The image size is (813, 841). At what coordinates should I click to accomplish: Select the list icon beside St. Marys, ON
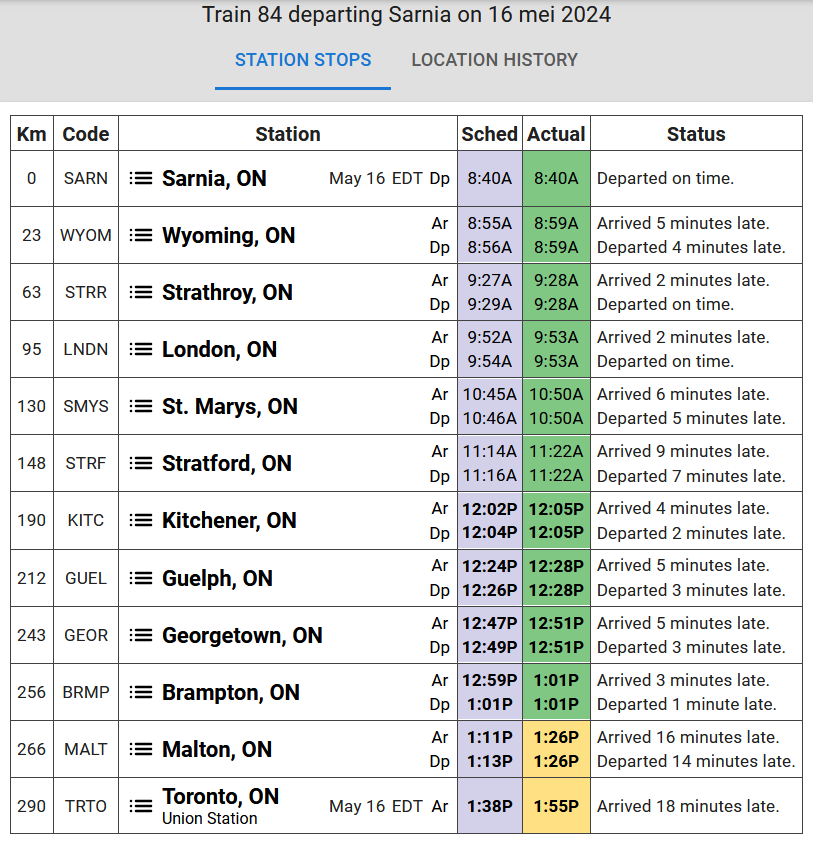tap(141, 407)
